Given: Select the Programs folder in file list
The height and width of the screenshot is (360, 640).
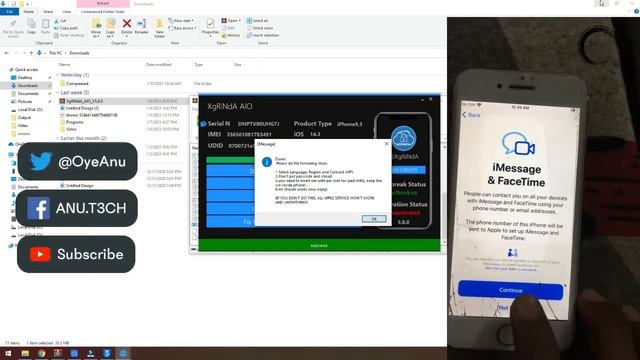Looking at the screenshot, I should click(75, 122).
